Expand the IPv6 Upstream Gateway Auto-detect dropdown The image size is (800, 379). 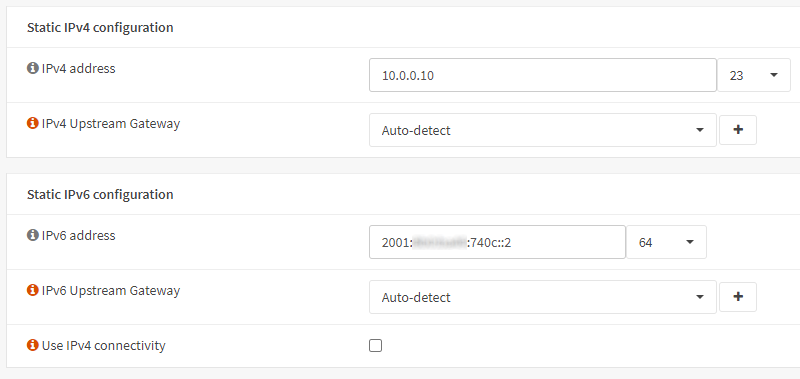(x=543, y=297)
